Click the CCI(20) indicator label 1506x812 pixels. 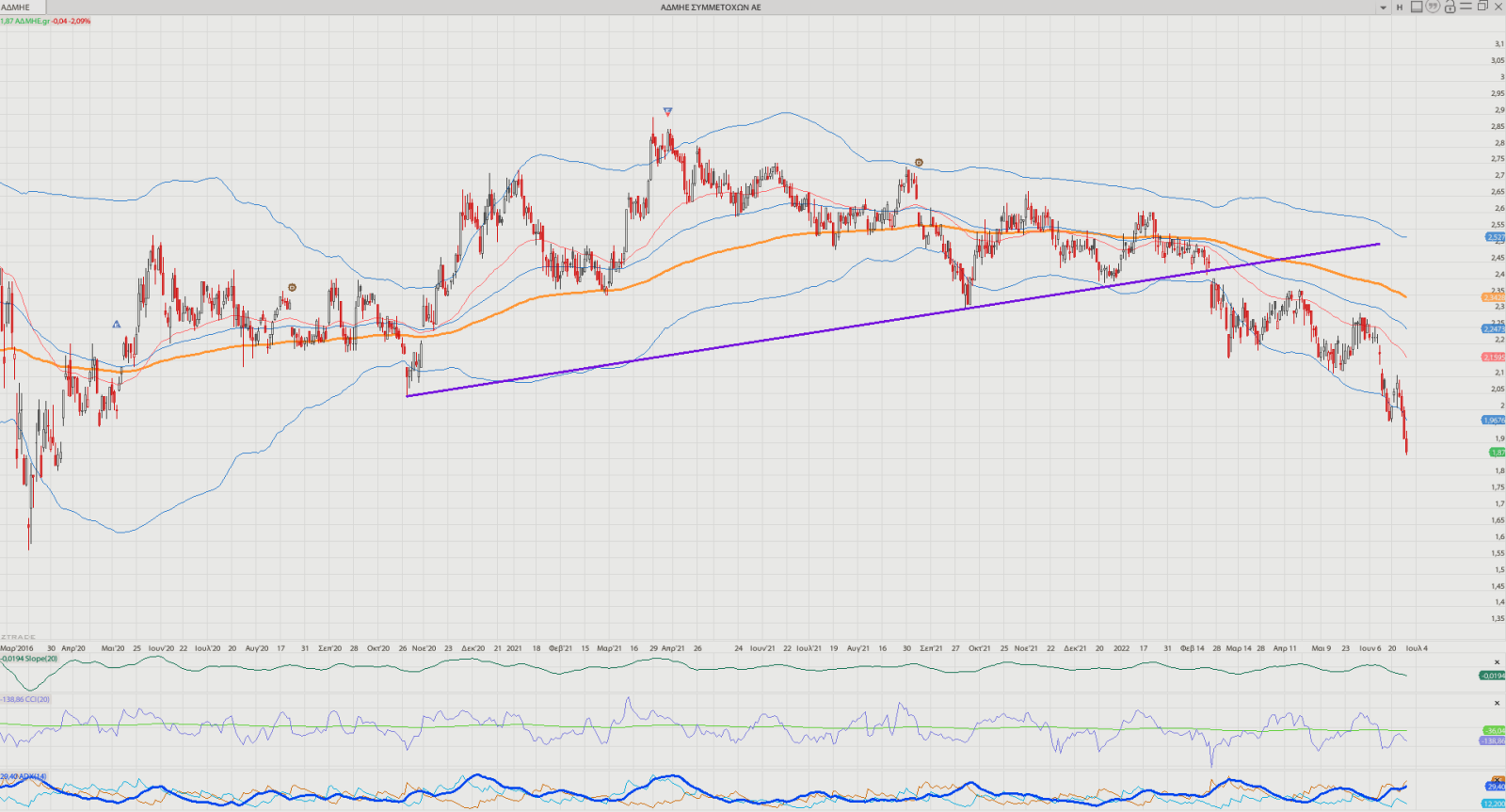[25, 699]
